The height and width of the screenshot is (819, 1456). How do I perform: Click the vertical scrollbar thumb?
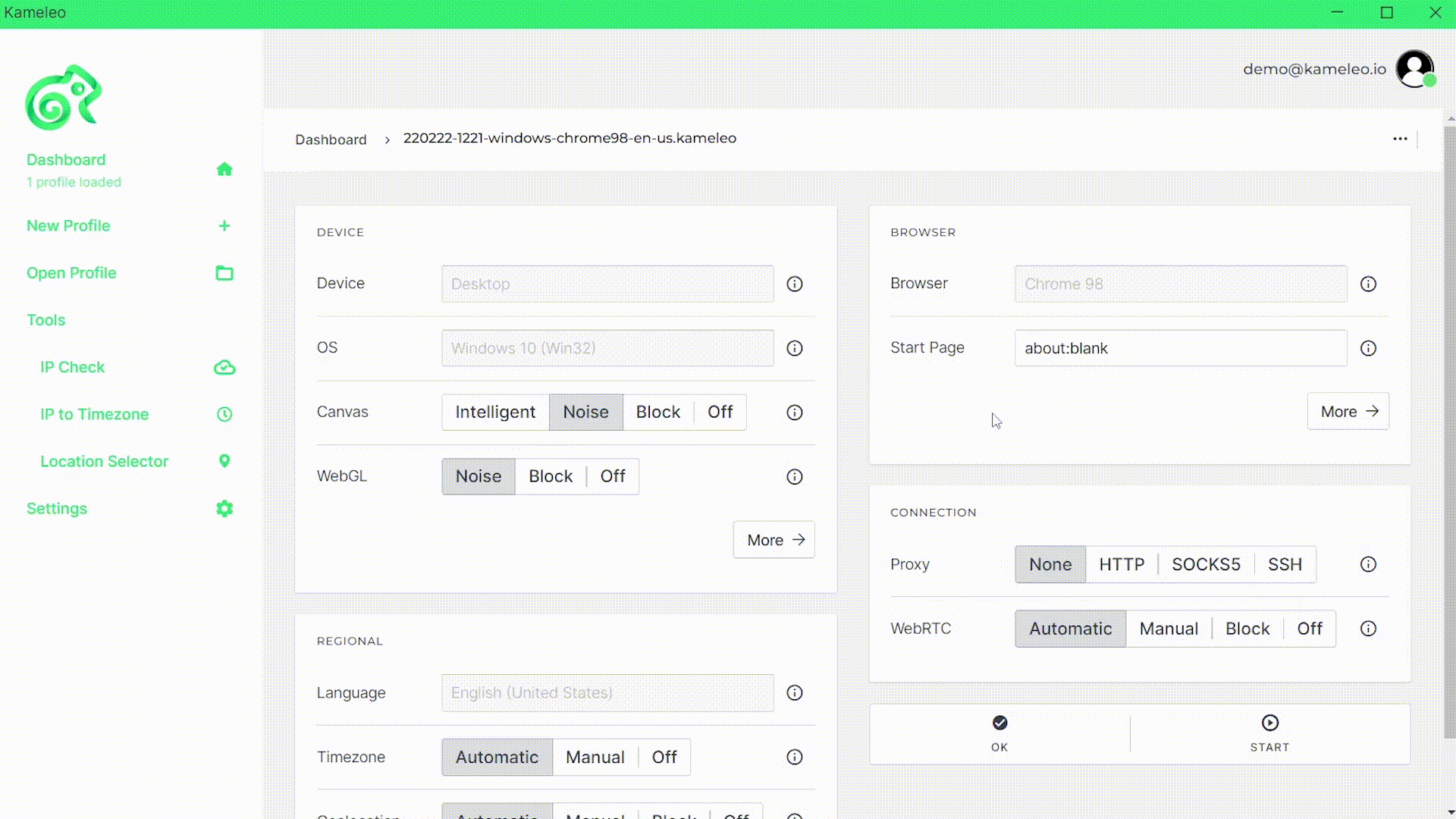(1449, 432)
